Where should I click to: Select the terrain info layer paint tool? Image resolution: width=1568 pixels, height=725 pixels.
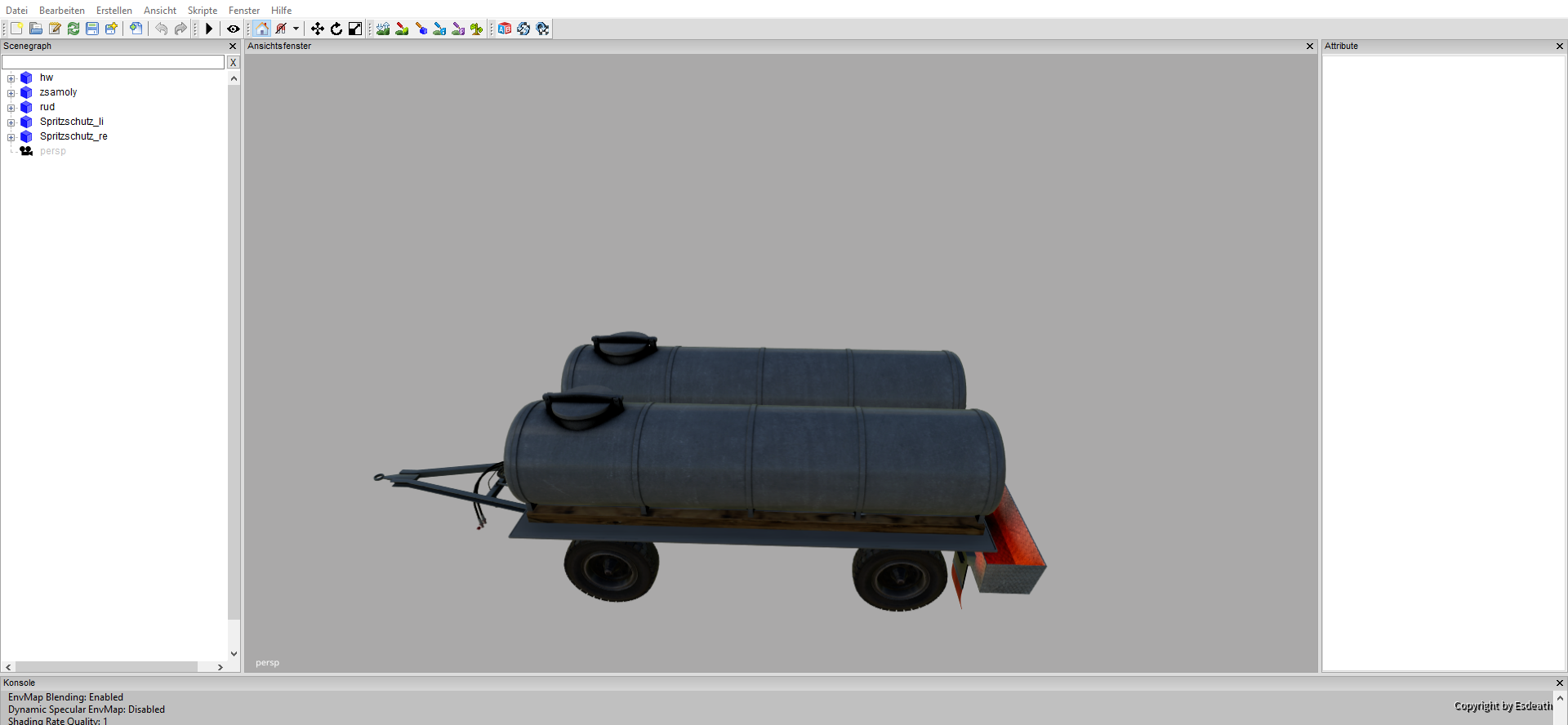click(x=439, y=29)
